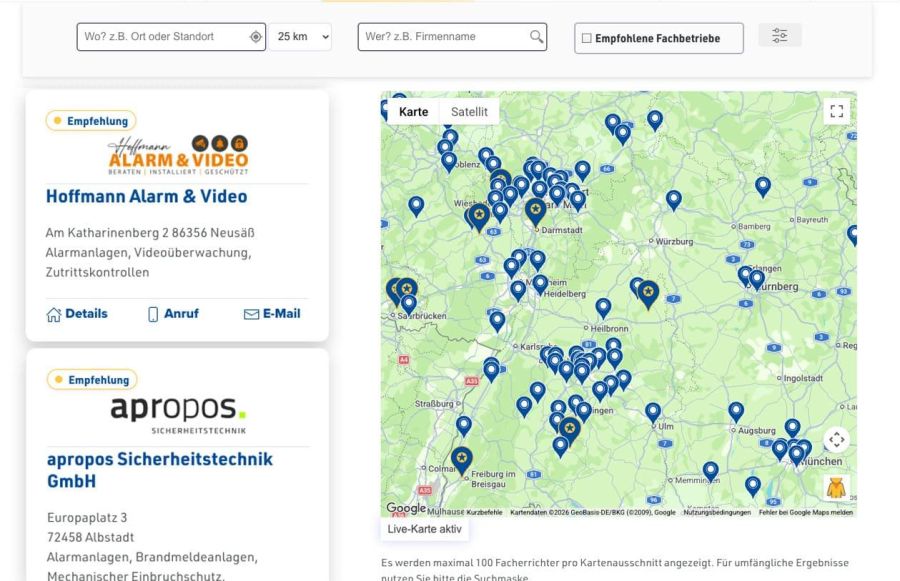Enable Empfohlene Fachbetriebe checkbox
Image resolution: width=900 pixels, height=581 pixels.
tap(587, 38)
